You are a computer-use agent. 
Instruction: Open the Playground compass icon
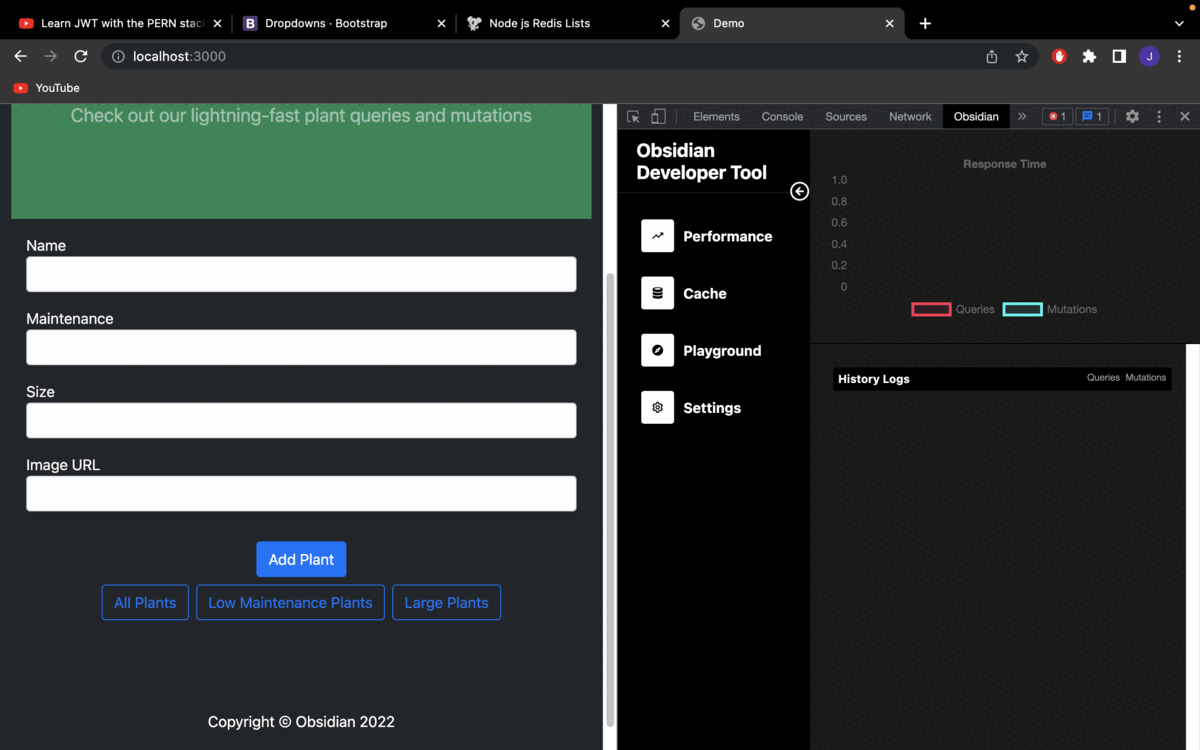[657, 350]
